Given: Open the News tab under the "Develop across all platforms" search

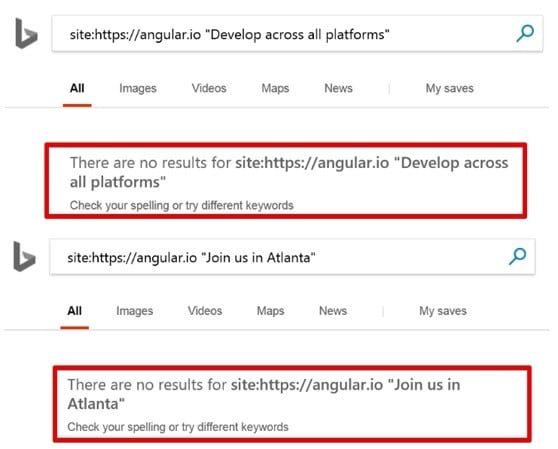Looking at the screenshot, I should point(338,88).
